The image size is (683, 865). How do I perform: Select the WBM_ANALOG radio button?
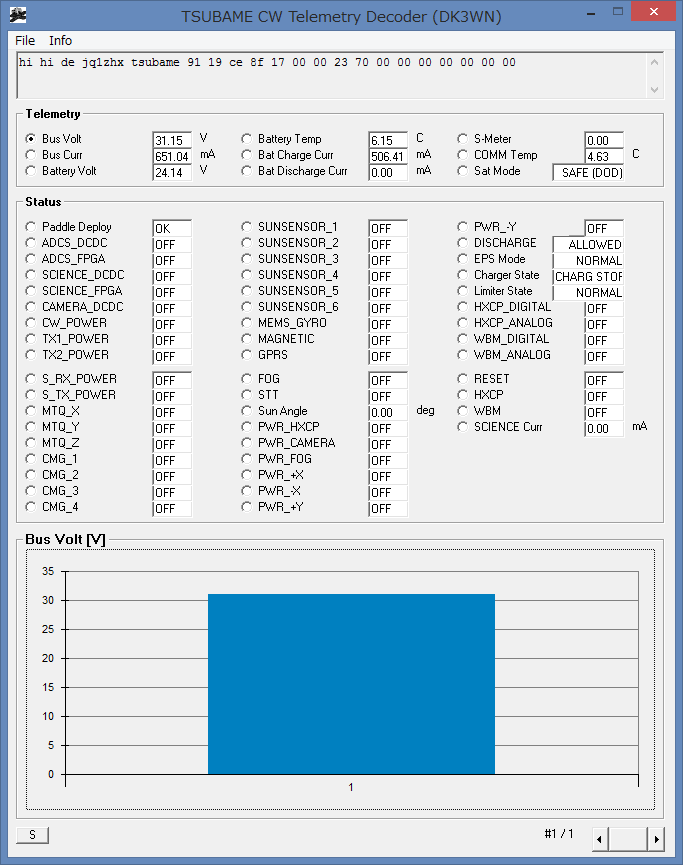462,355
